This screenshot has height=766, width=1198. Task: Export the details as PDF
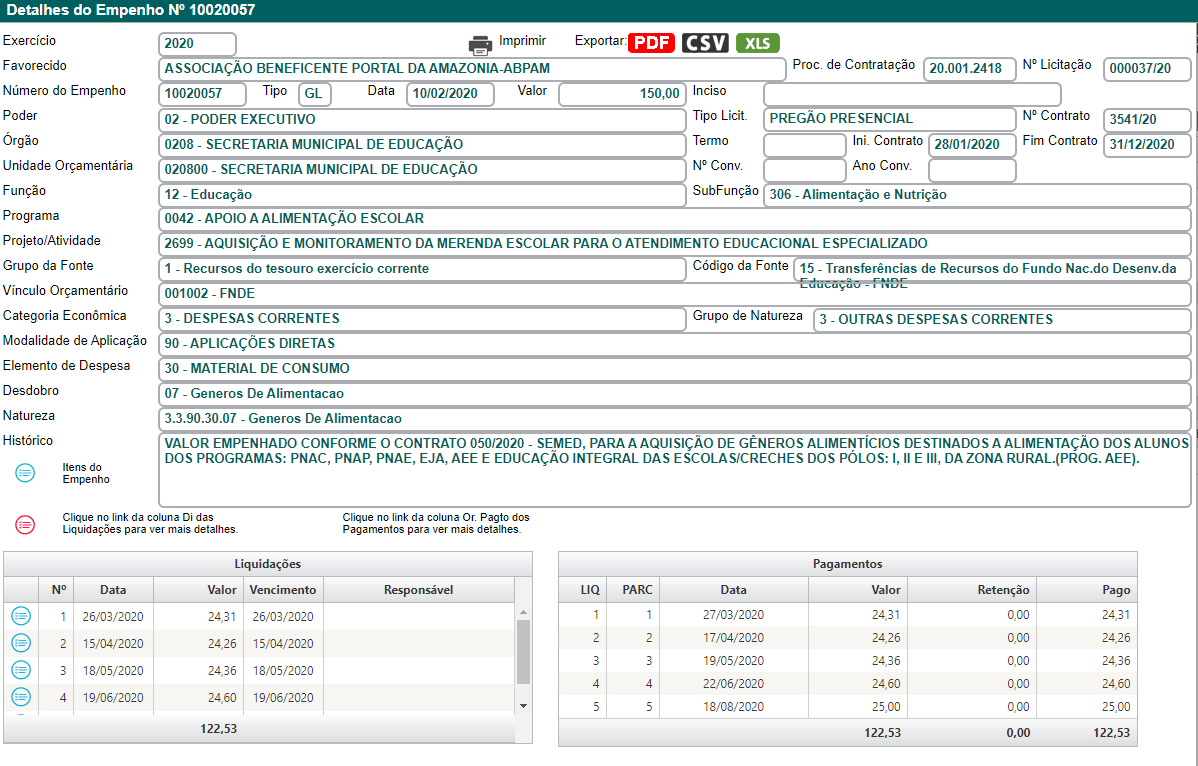(x=652, y=43)
